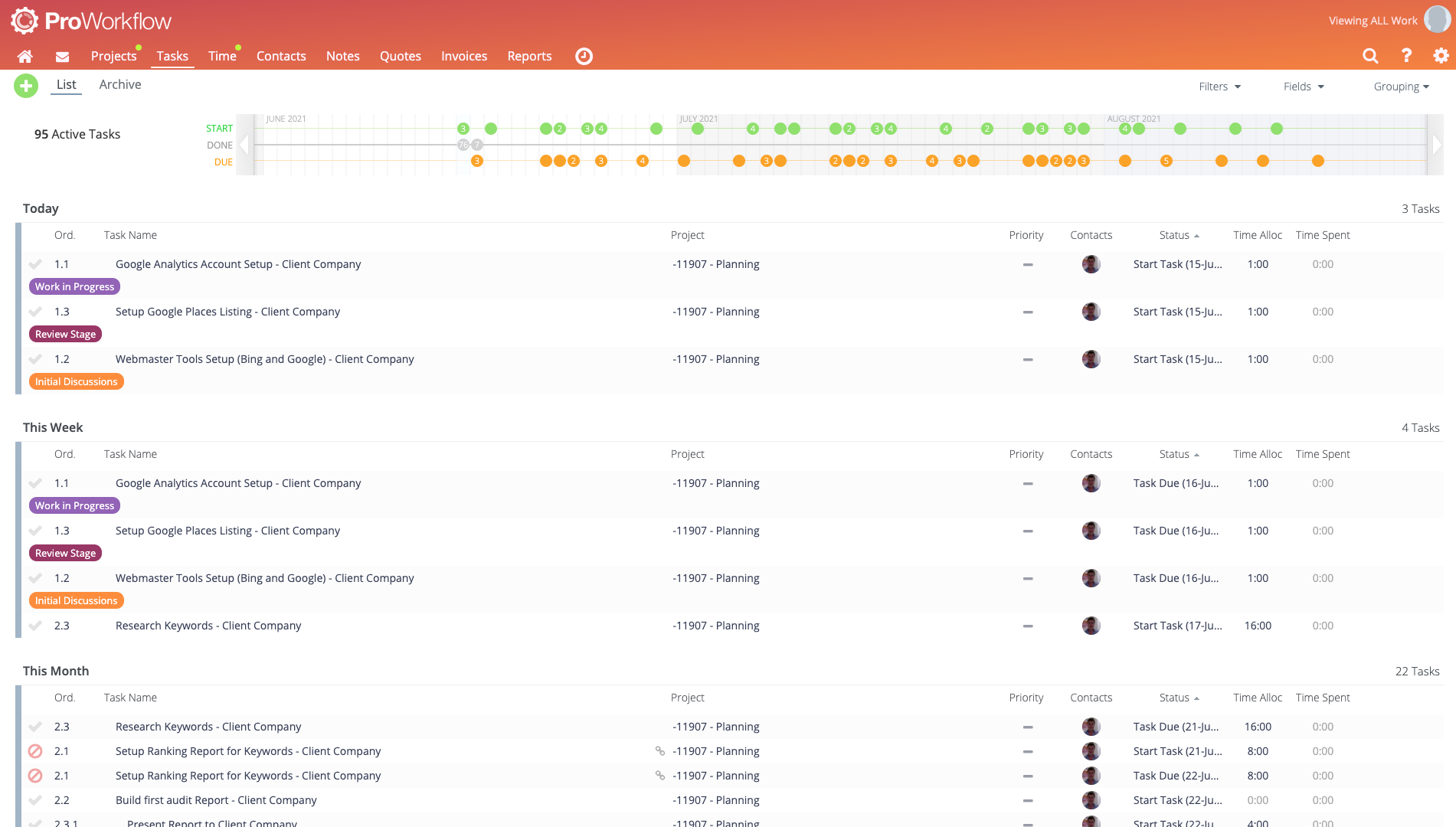Mark Today's Google Analytics Account Setup complete
1456x827 pixels.
tap(35, 264)
